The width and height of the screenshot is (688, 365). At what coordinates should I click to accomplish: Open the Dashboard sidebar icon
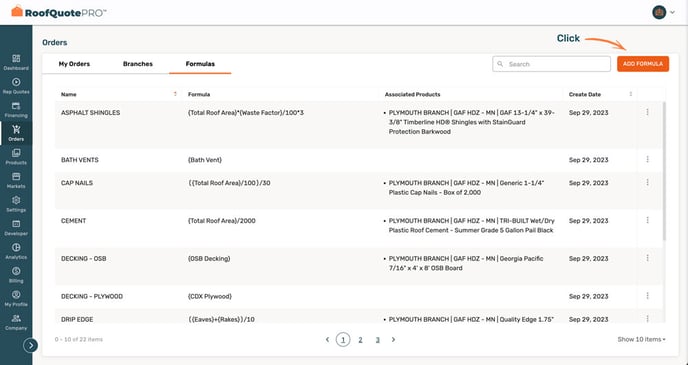point(16,62)
